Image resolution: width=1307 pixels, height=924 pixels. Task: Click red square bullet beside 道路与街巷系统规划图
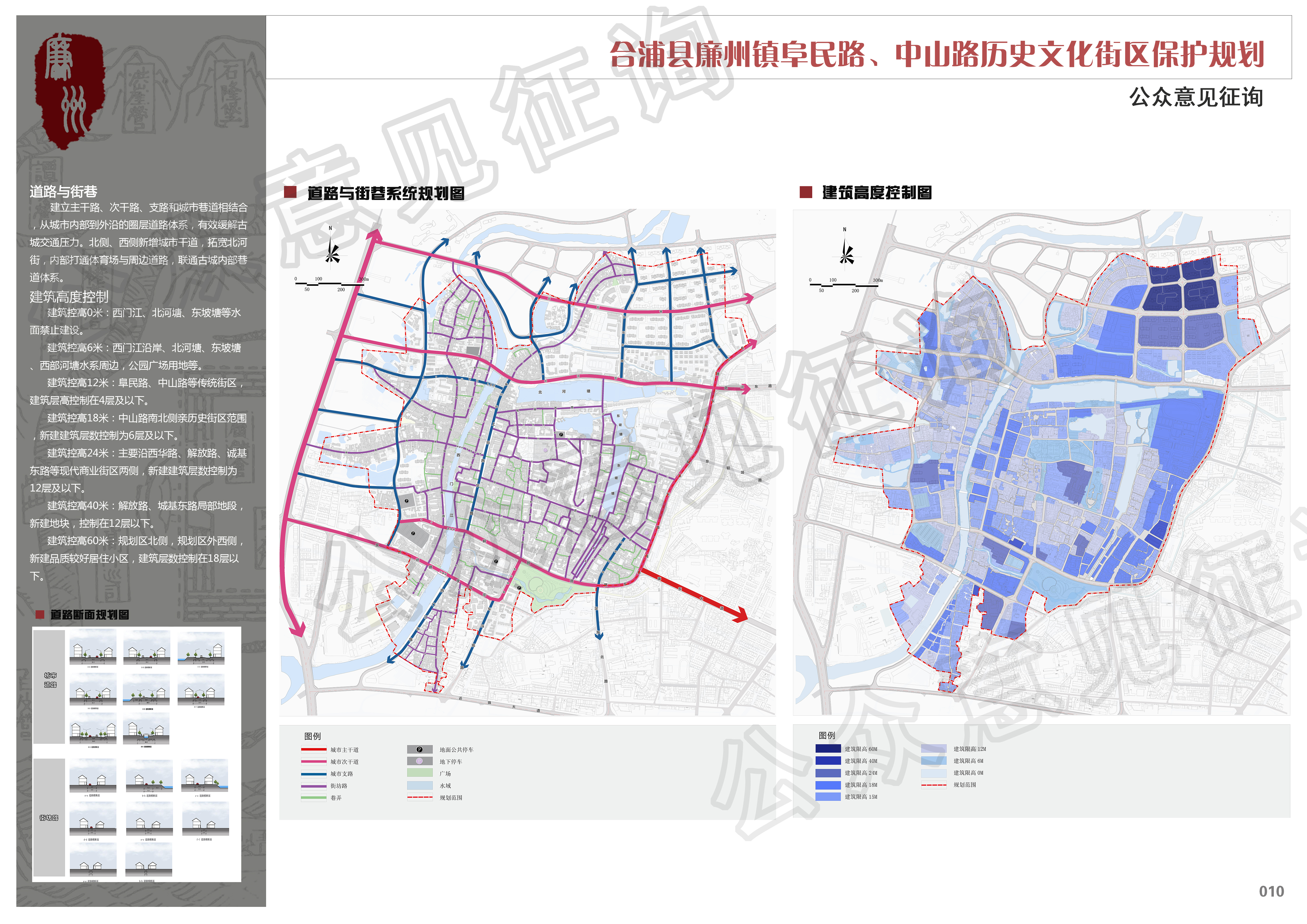pyautogui.click(x=290, y=192)
